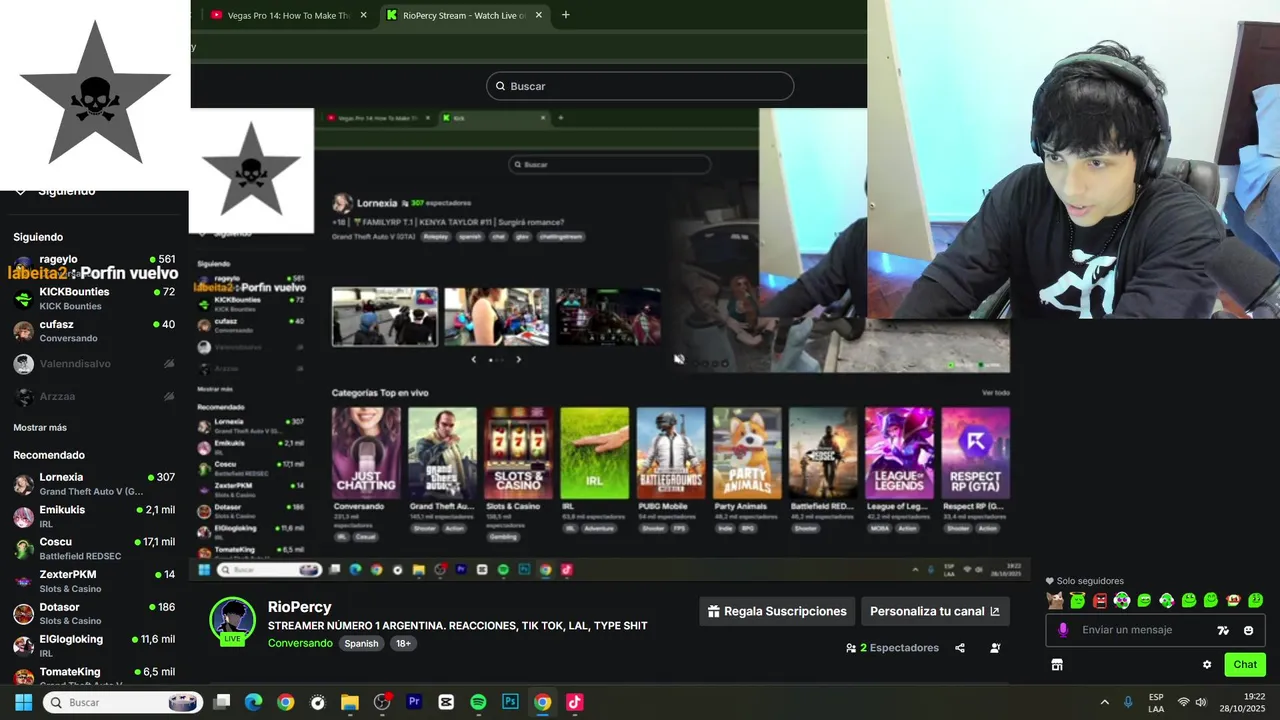
Task: Switch to the Vegas Pro 14 tab
Action: tap(289, 15)
